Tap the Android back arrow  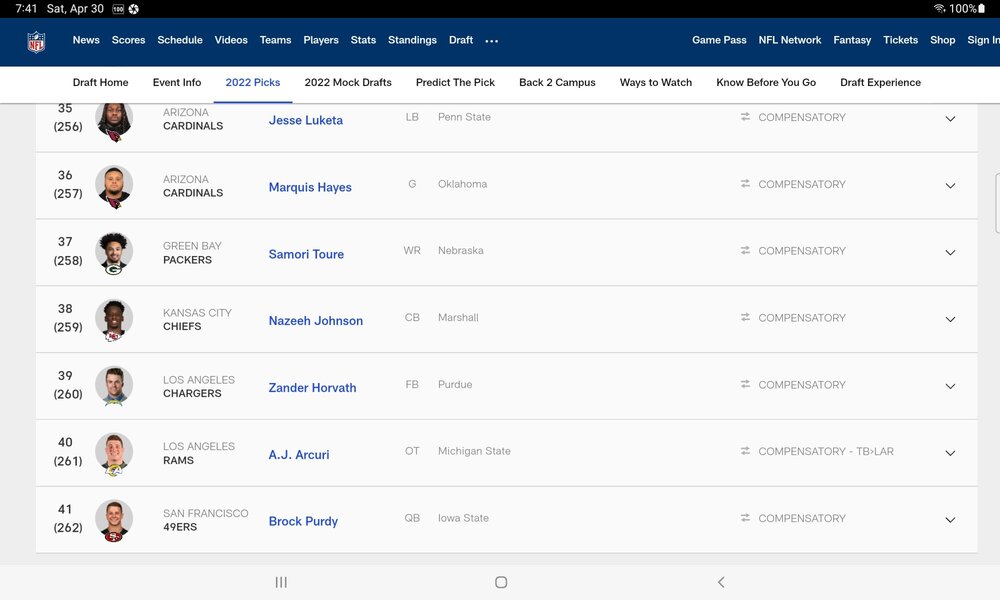coord(721,582)
